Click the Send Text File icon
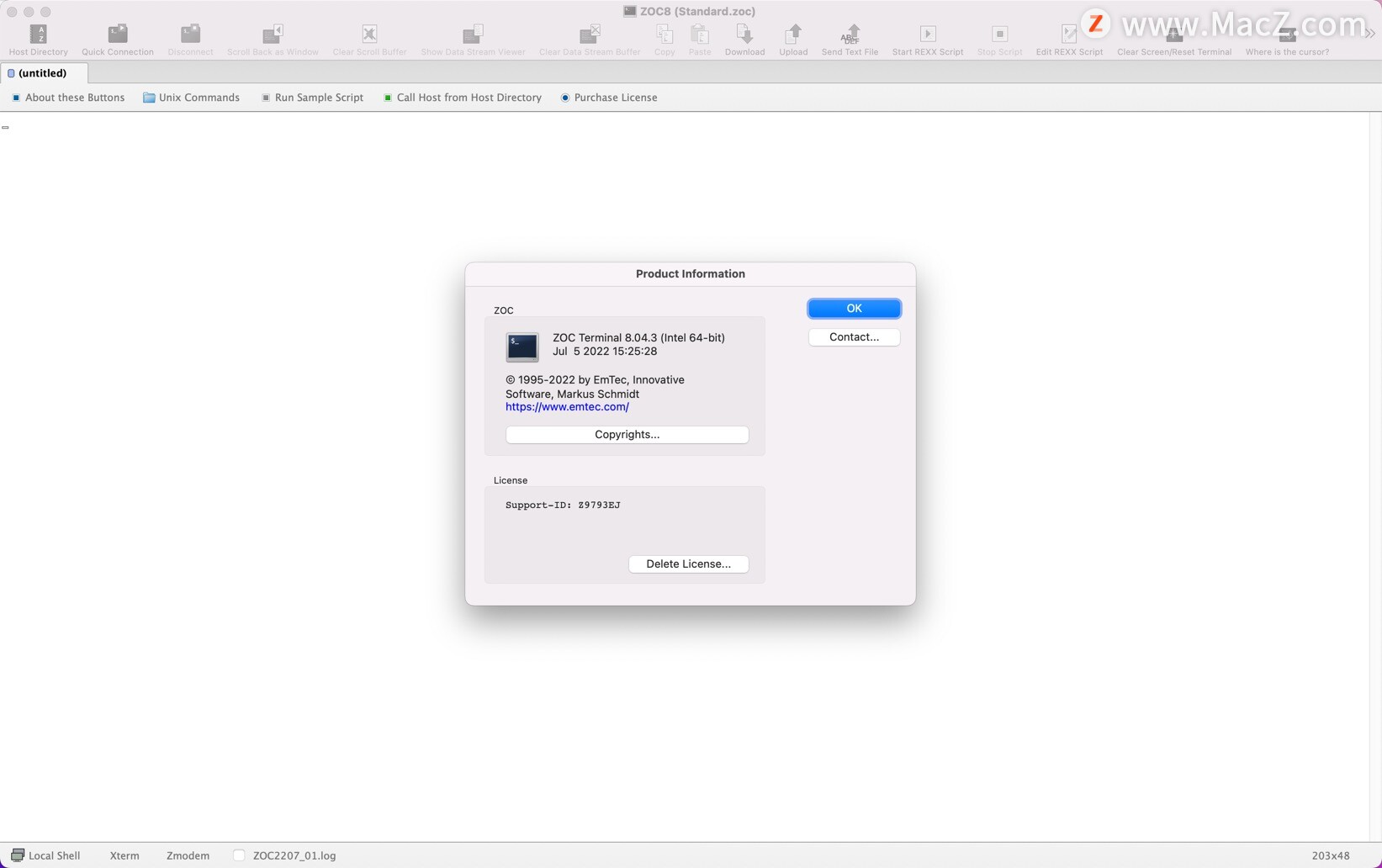The image size is (1382, 868). coord(850,34)
